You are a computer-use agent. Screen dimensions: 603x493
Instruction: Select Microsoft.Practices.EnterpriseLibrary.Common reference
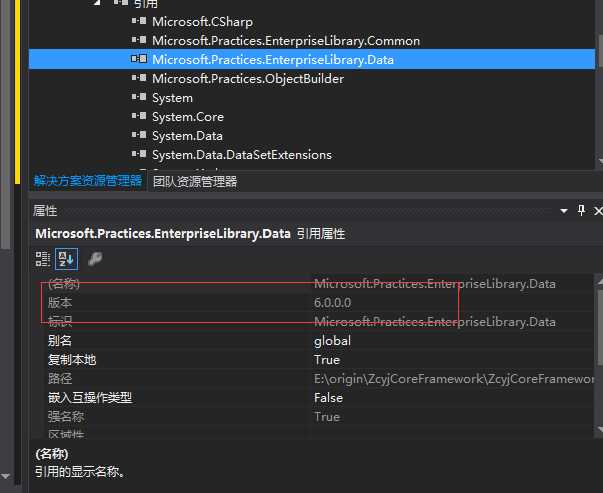point(286,41)
